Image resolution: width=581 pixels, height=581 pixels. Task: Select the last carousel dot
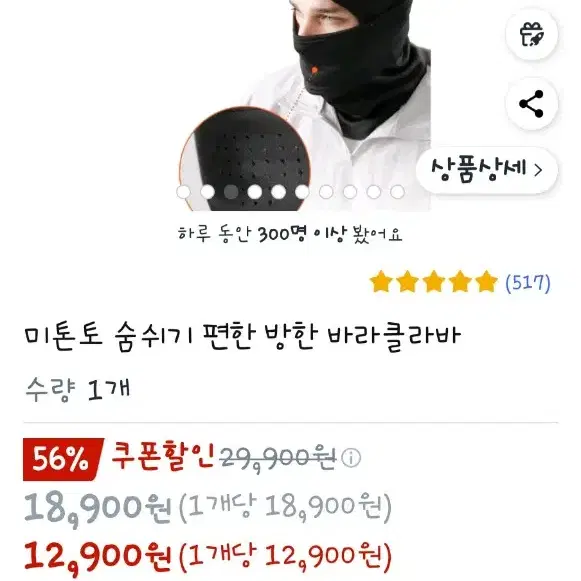398,192
